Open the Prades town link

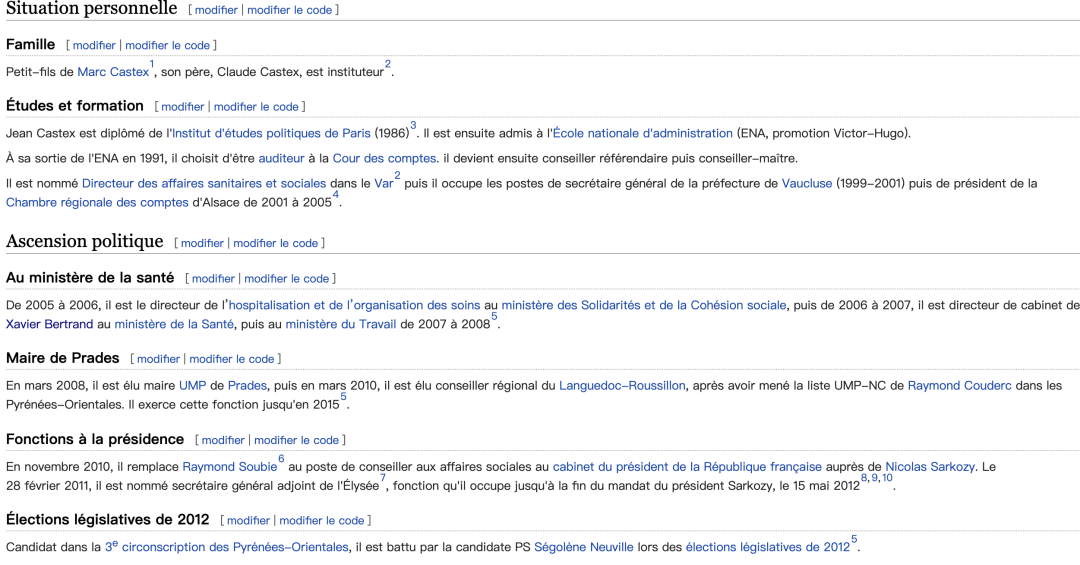click(x=247, y=386)
